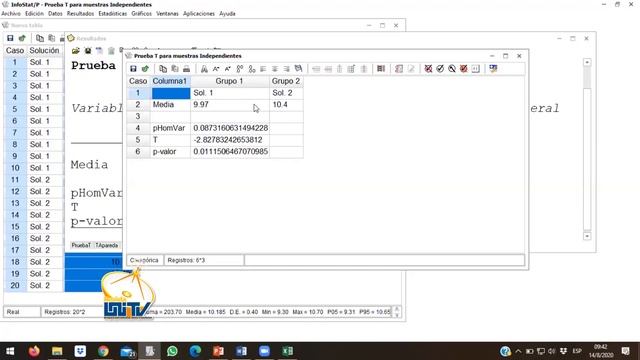640x360 pixels.
Task: Click scroll-up arrow of Resultados scrollbar
Action: pos(587,62)
